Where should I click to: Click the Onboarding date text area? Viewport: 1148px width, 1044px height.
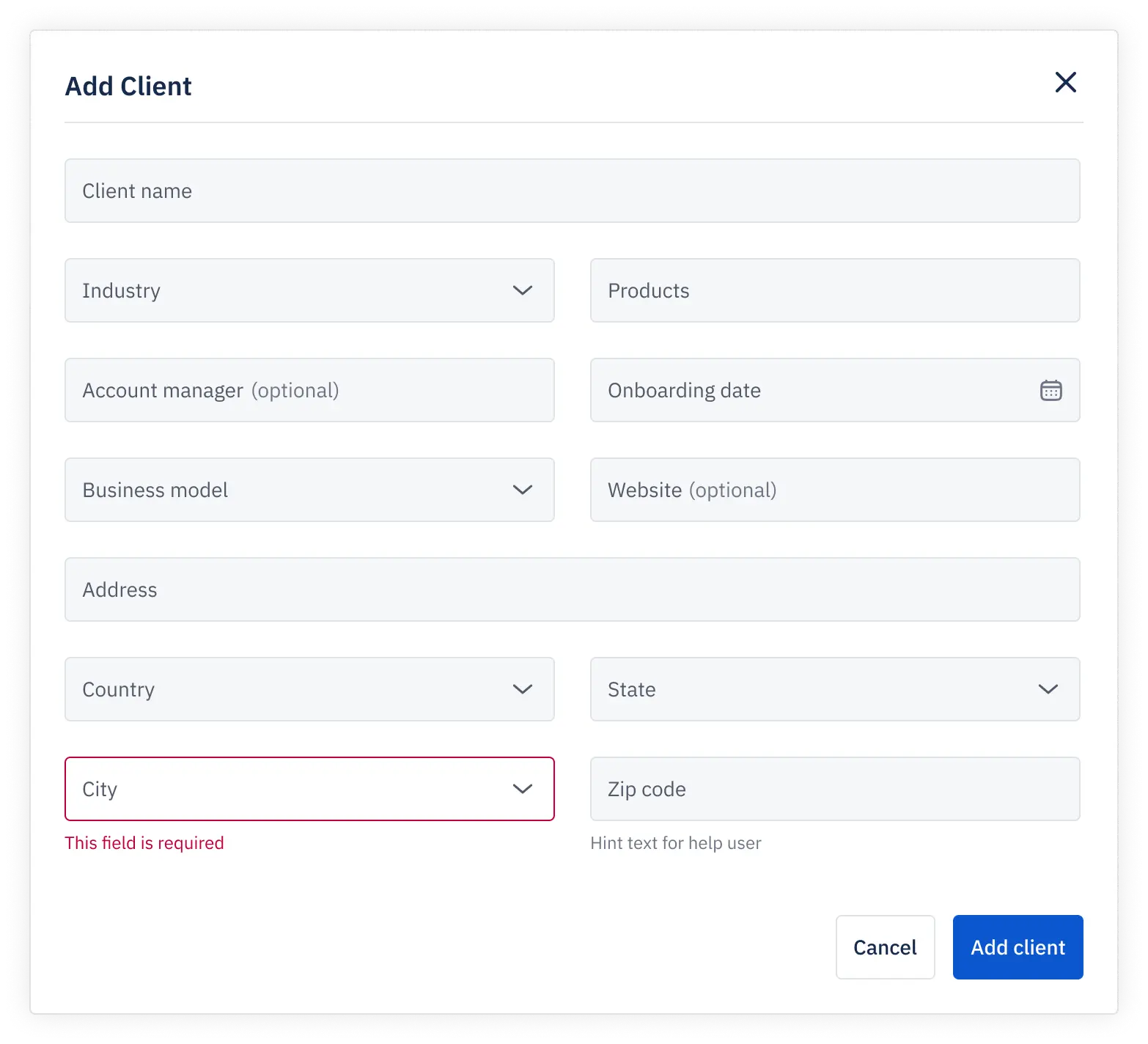(x=806, y=390)
